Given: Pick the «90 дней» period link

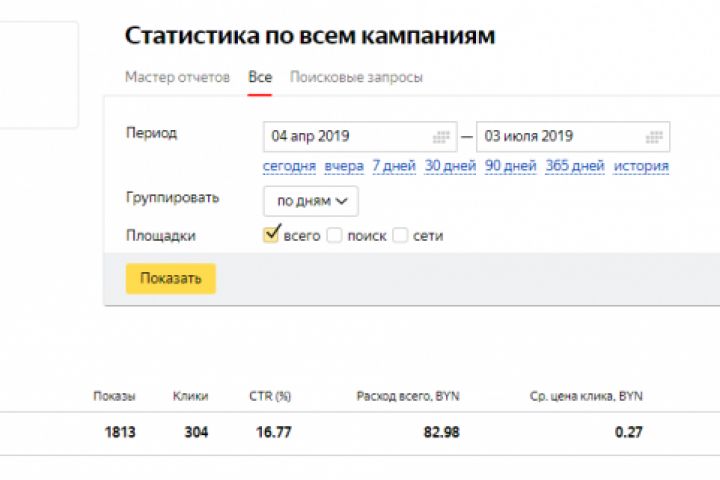Looking at the screenshot, I should point(511,166).
